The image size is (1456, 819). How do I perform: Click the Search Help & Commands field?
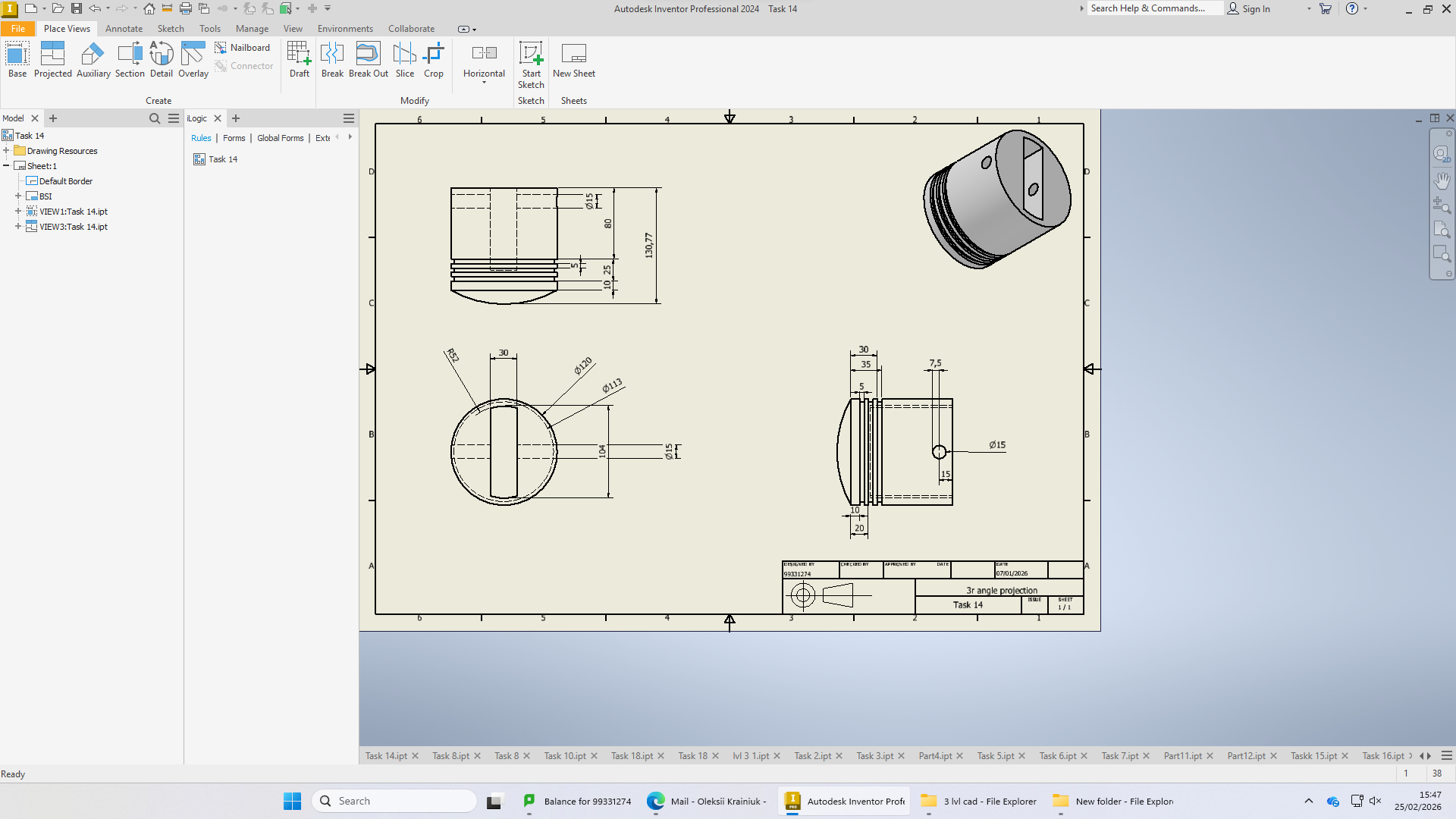point(1154,8)
